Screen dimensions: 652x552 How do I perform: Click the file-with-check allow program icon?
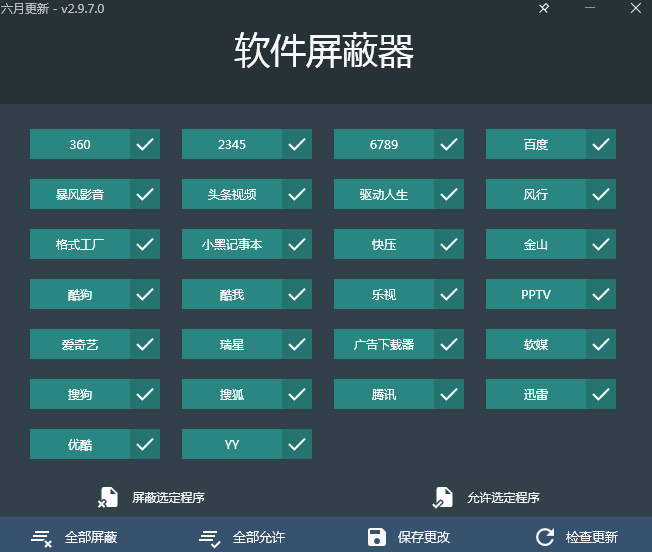(442, 498)
